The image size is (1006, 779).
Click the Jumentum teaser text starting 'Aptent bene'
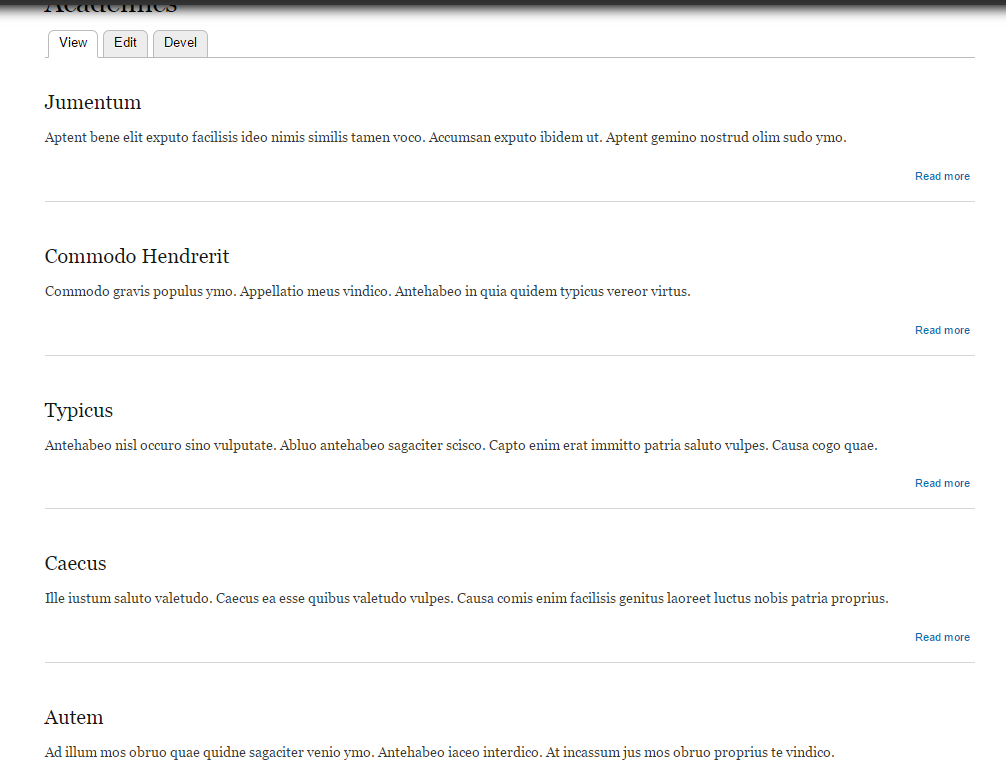click(x=445, y=137)
